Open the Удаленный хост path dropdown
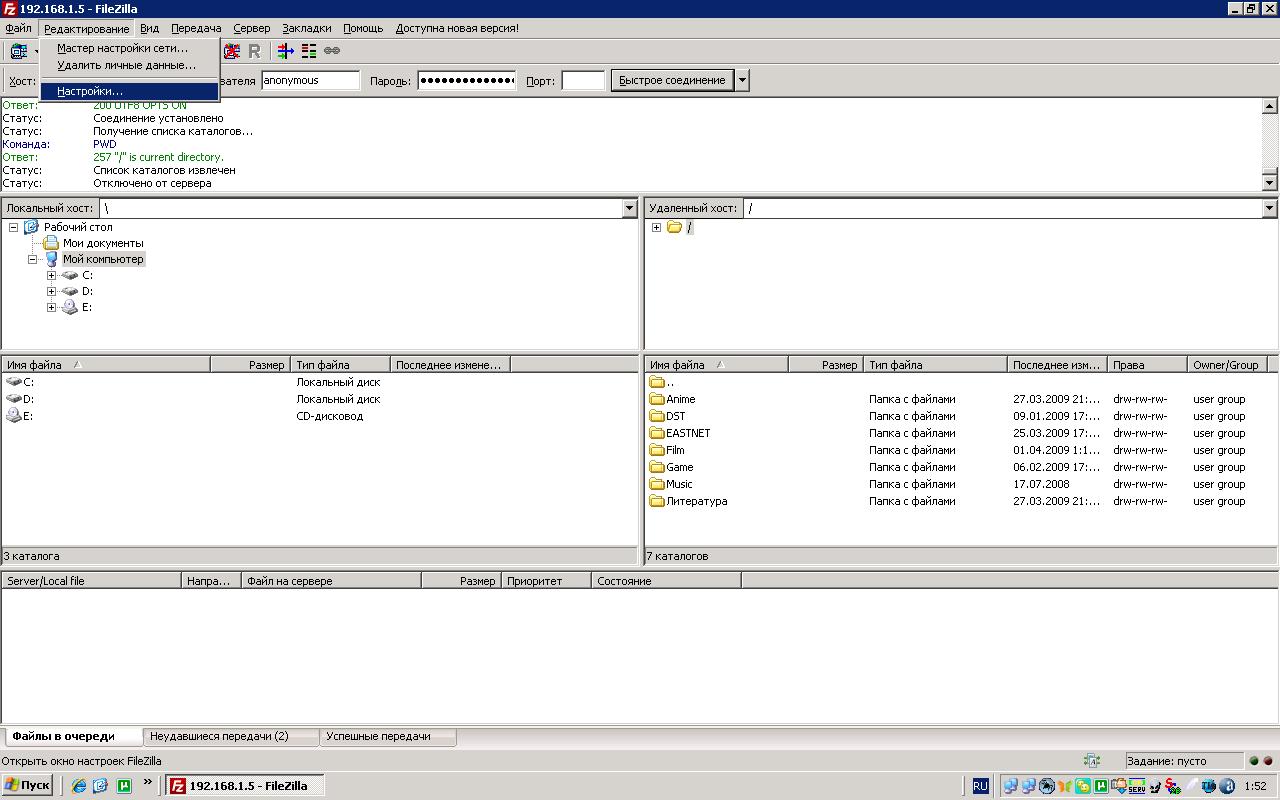The image size is (1280, 800). [1270, 208]
